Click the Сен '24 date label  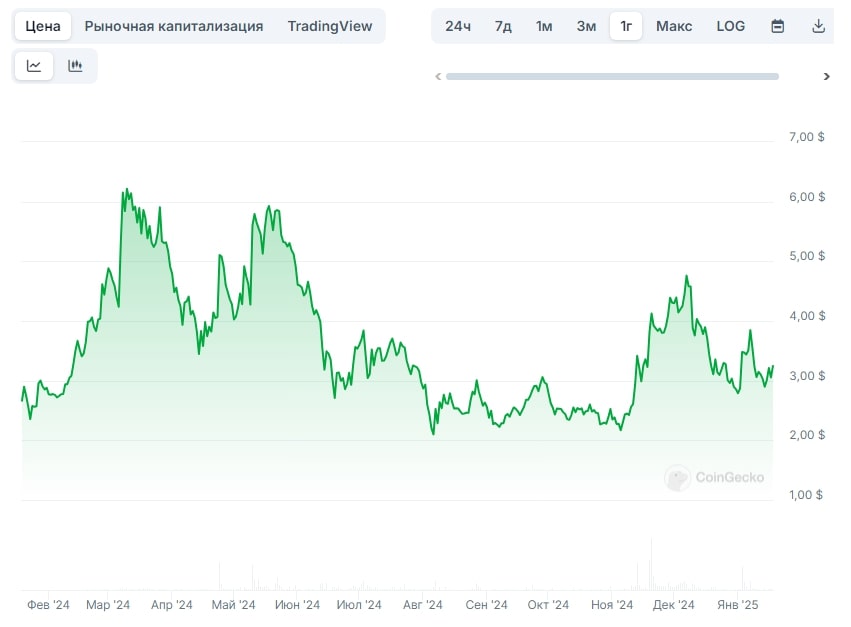point(486,605)
